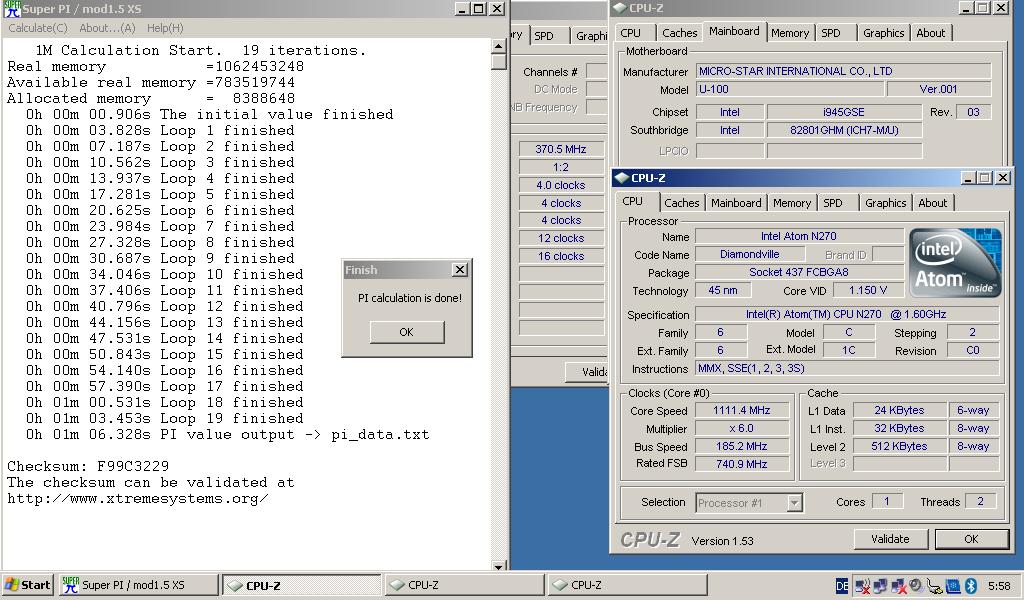Open the About...(A) menu in Super PI
Viewport: 1024px width, 600px height.
[x=107, y=28]
